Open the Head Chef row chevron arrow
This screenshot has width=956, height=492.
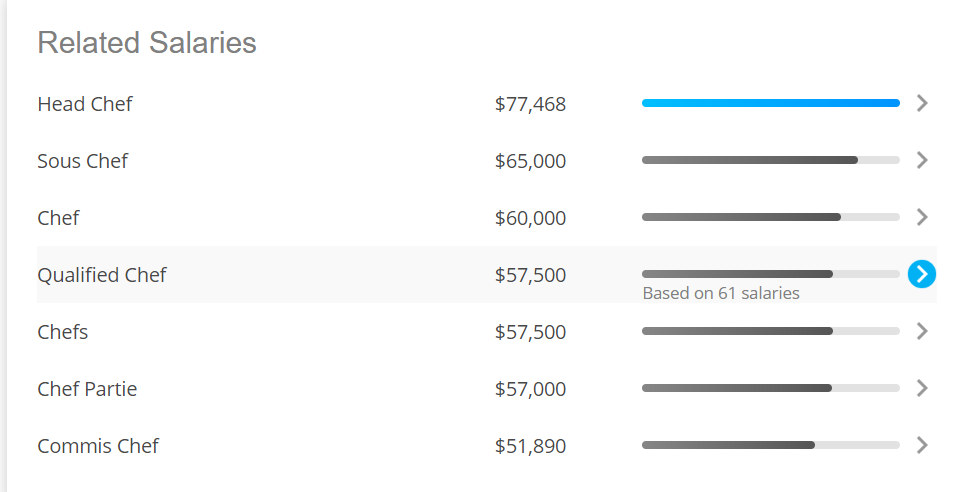point(922,104)
